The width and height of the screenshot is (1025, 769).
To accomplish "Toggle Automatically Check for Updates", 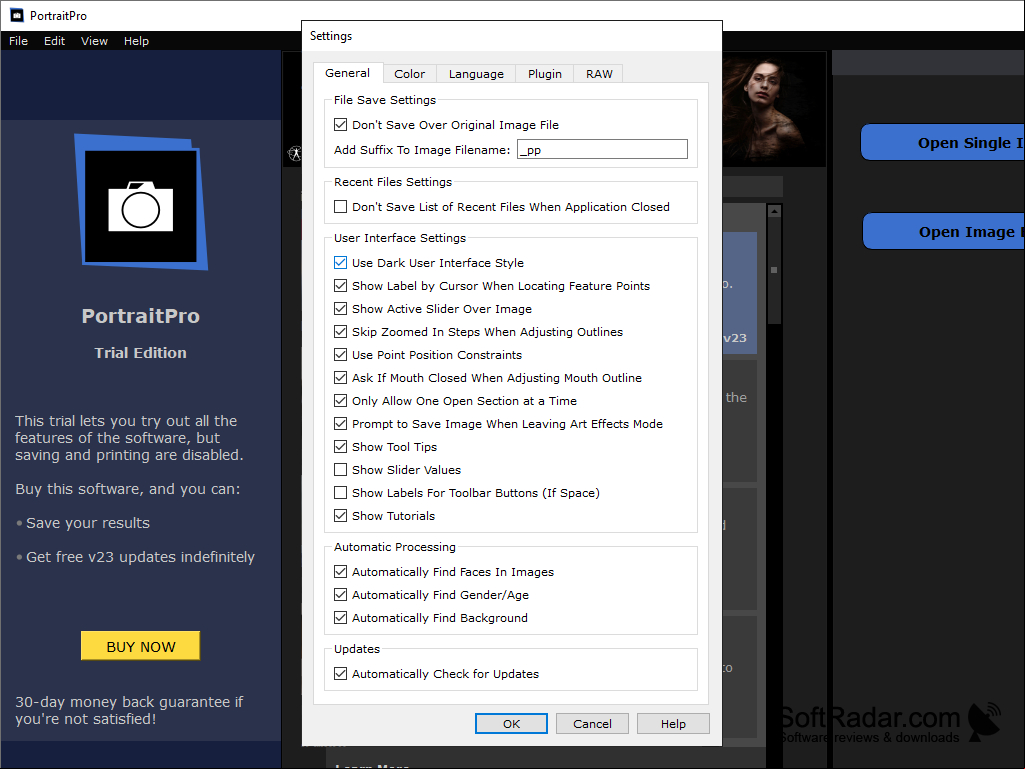I will (x=341, y=674).
